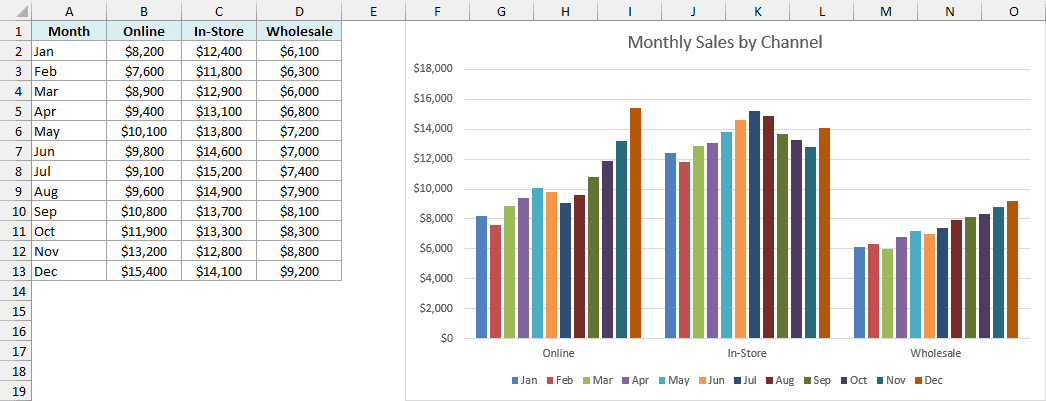This screenshot has height=401, width=1046.
Task: Select row 1 header
Action: pos(15,31)
